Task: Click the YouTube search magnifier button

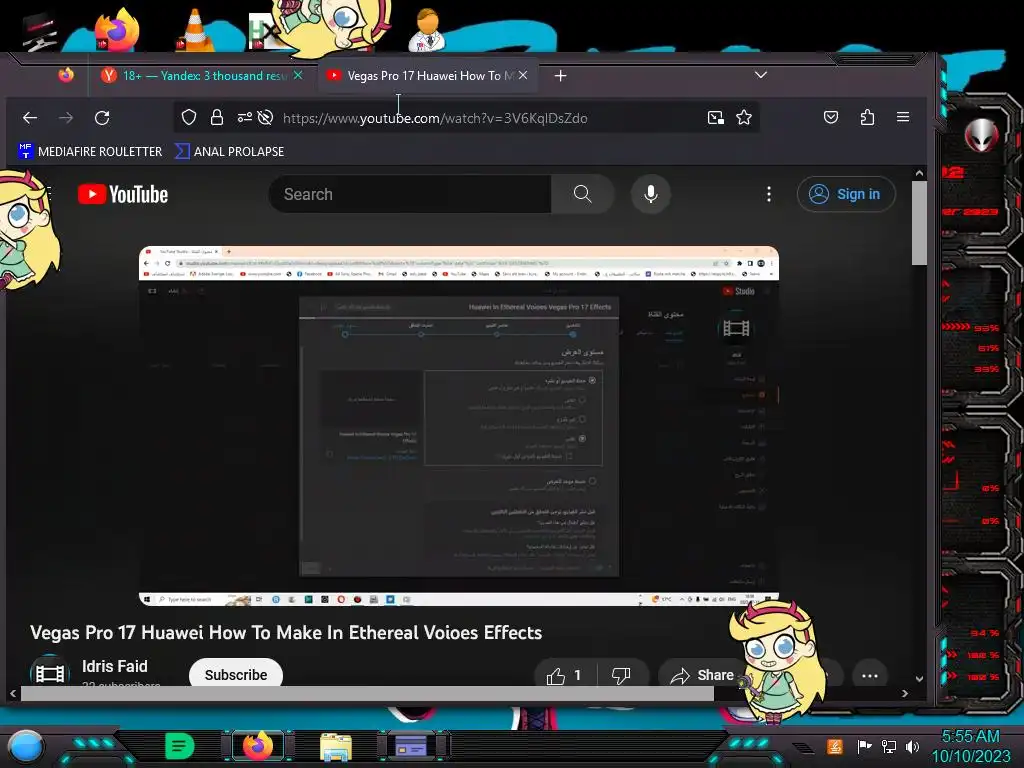Action: [x=583, y=194]
